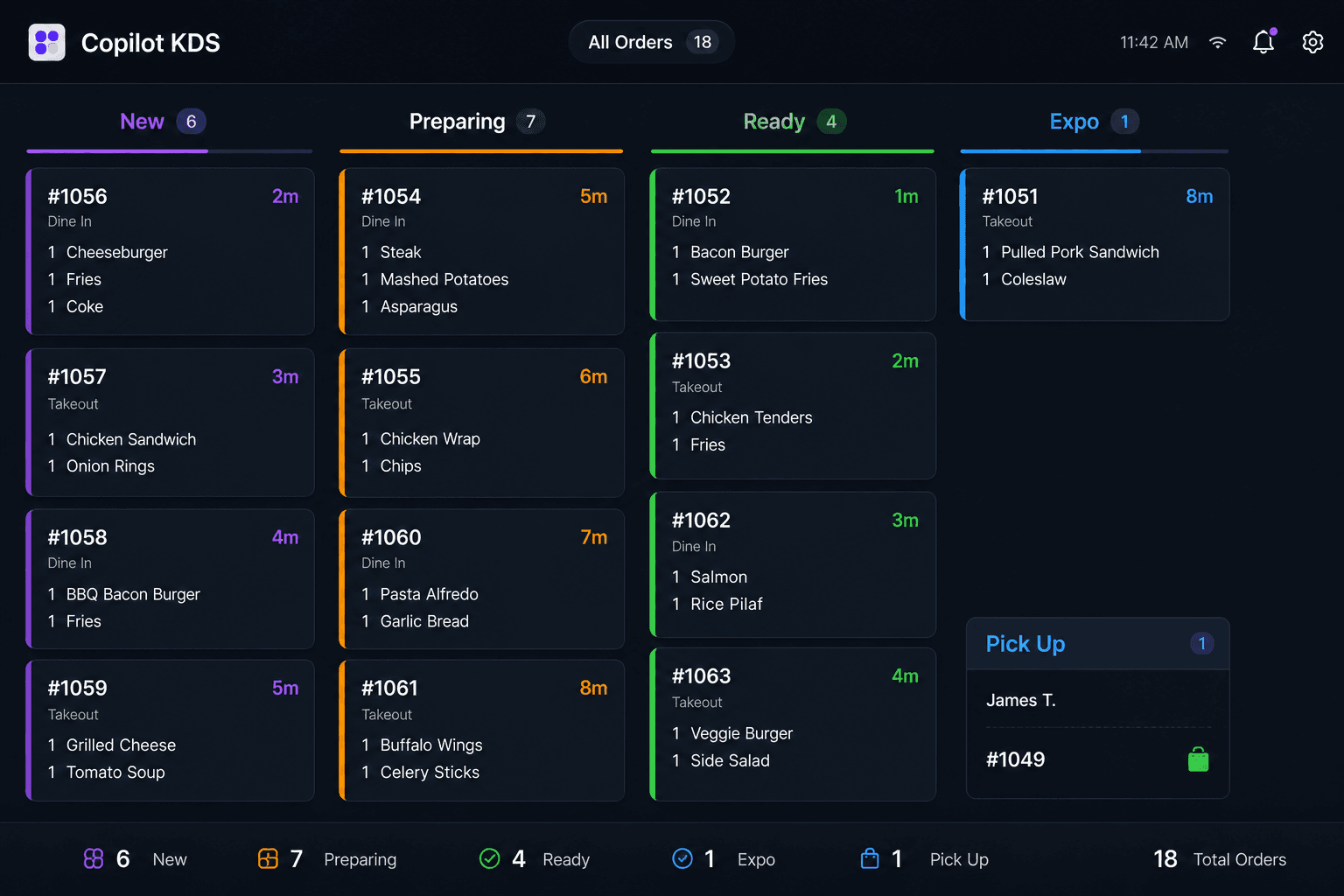Image resolution: width=1344 pixels, height=896 pixels.
Task: Click the 18 Total Orders footer stat
Action: pos(1220,859)
